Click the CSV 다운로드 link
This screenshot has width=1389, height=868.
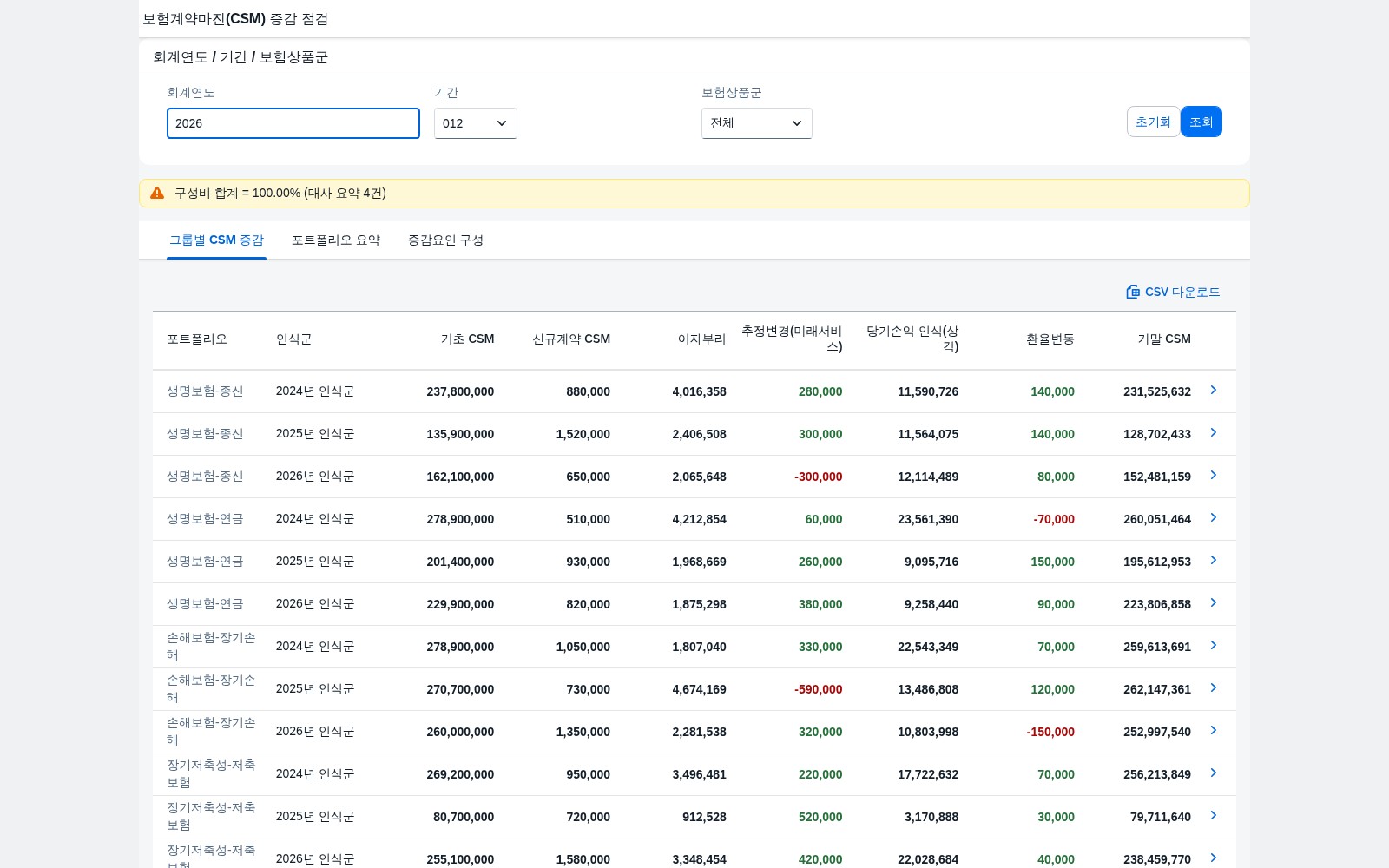[x=1173, y=292]
